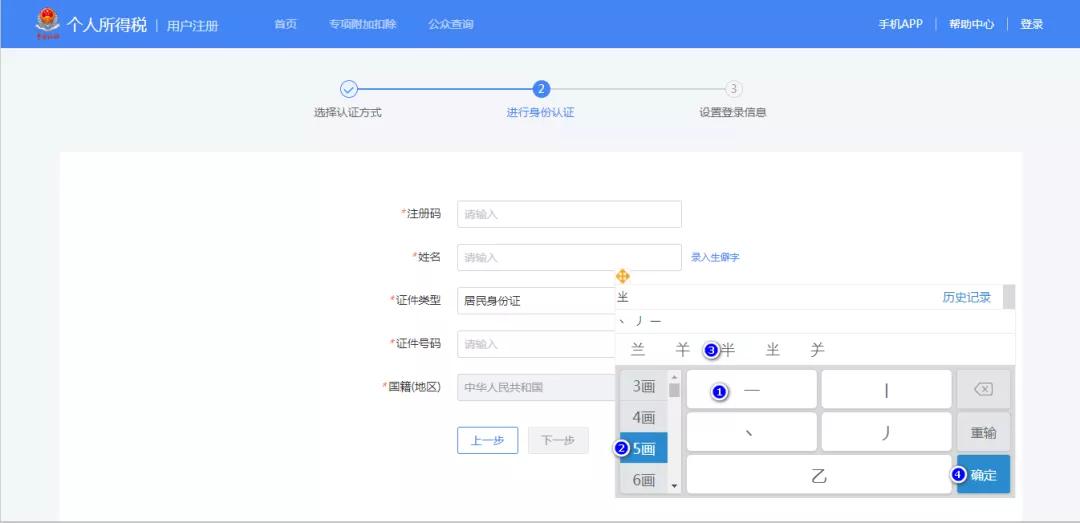Open the 历史记录 history link
The width and height of the screenshot is (1080, 523).
pyautogui.click(x=966, y=297)
